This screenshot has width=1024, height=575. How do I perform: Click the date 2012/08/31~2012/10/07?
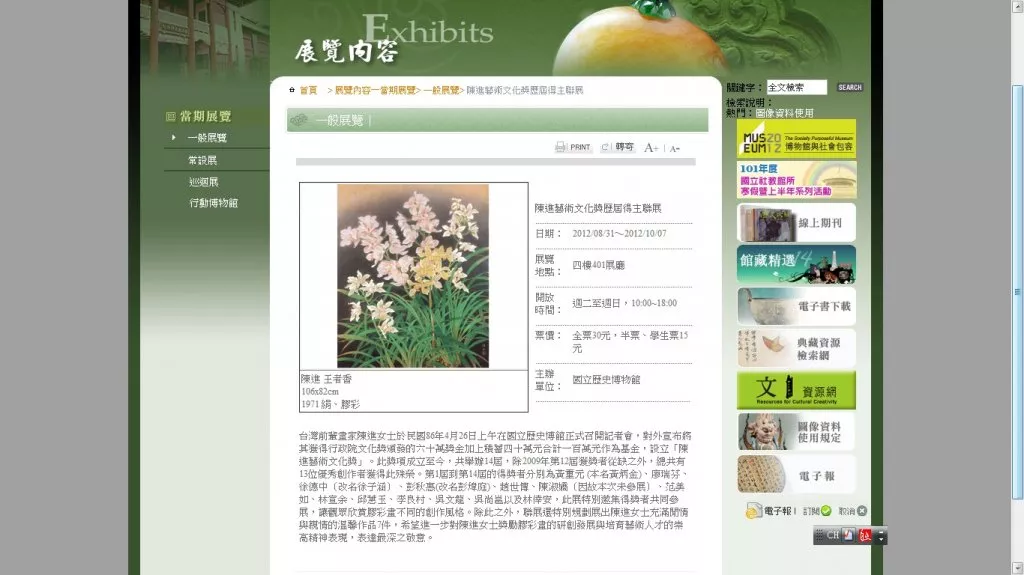click(619, 233)
